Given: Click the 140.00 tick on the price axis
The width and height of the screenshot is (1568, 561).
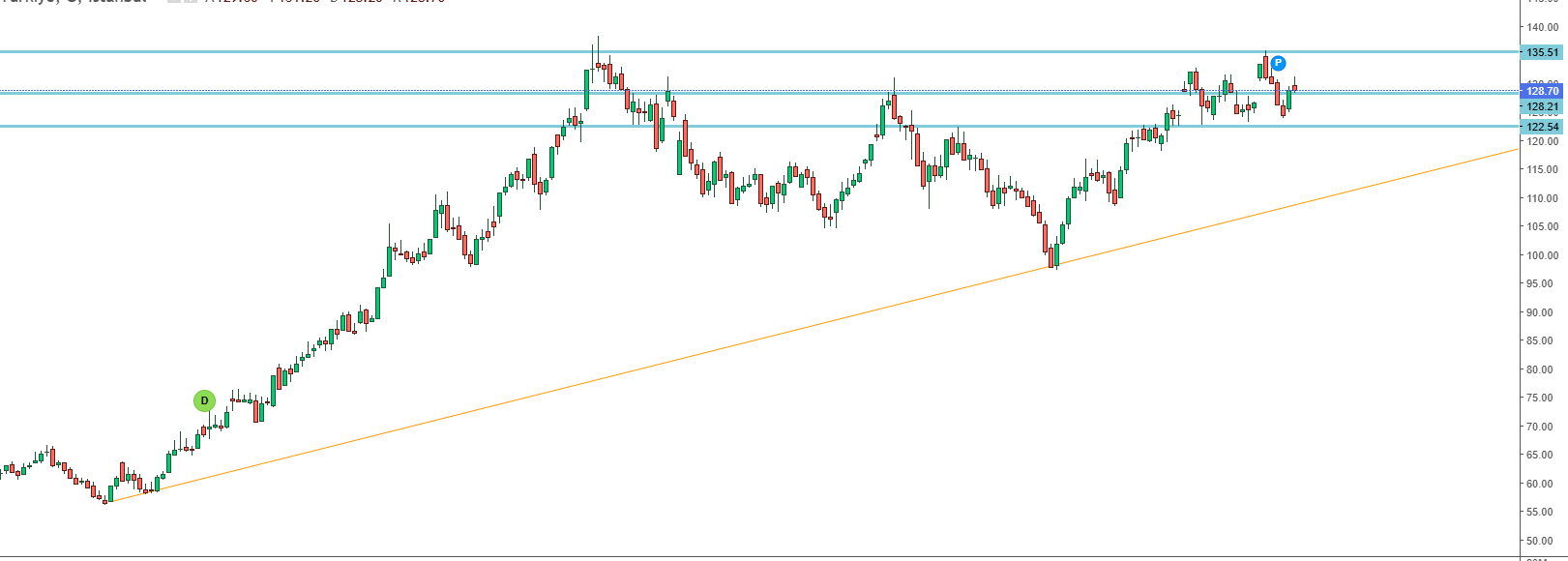Looking at the screenshot, I should point(1542,27).
